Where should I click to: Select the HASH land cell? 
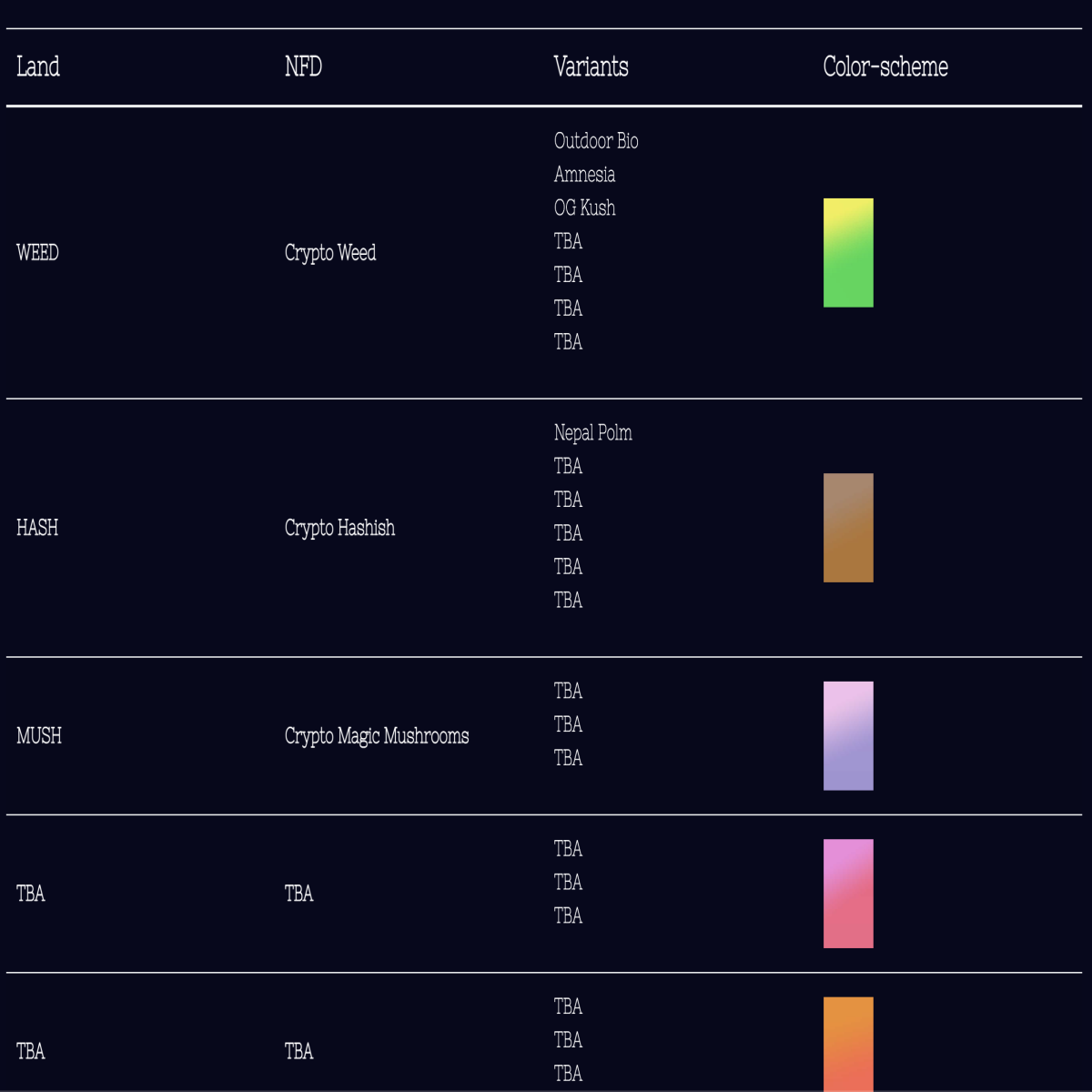pyautogui.click(x=37, y=528)
